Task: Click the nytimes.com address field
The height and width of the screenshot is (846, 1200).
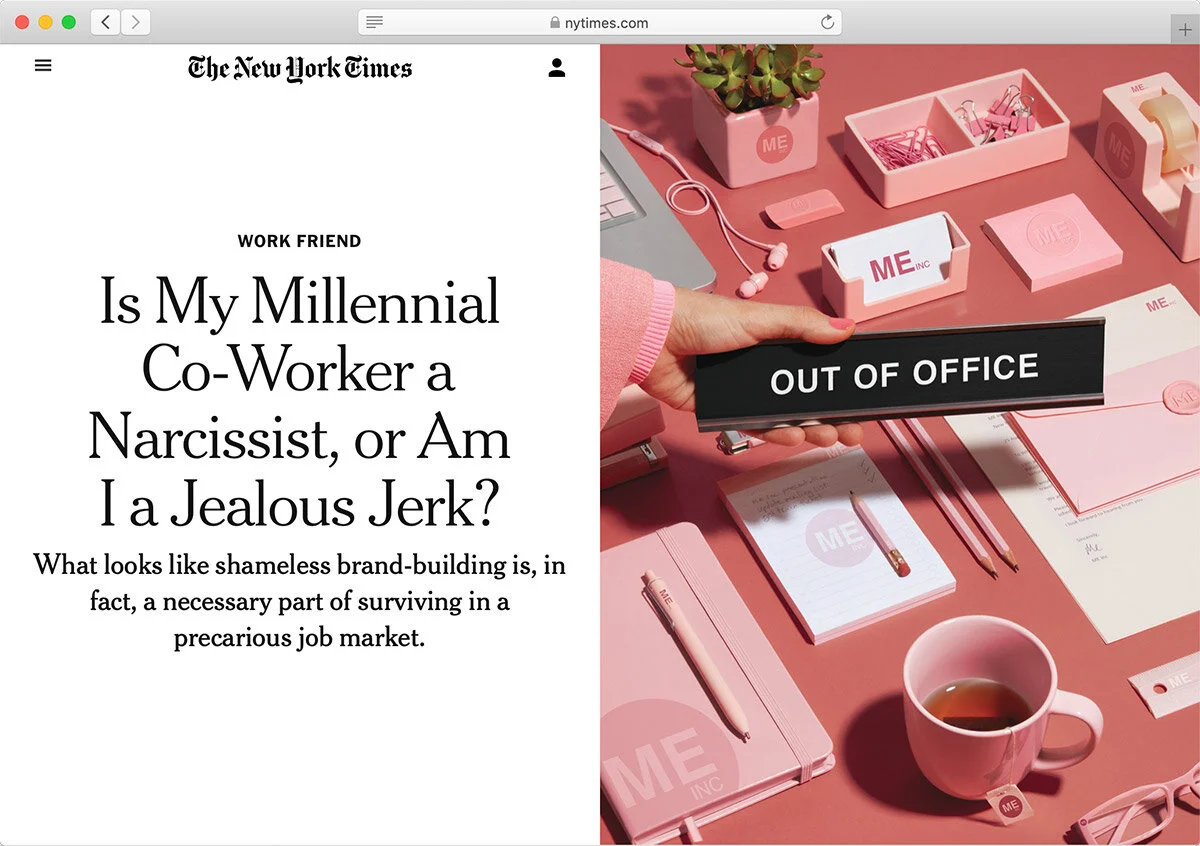Action: click(600, 22)
